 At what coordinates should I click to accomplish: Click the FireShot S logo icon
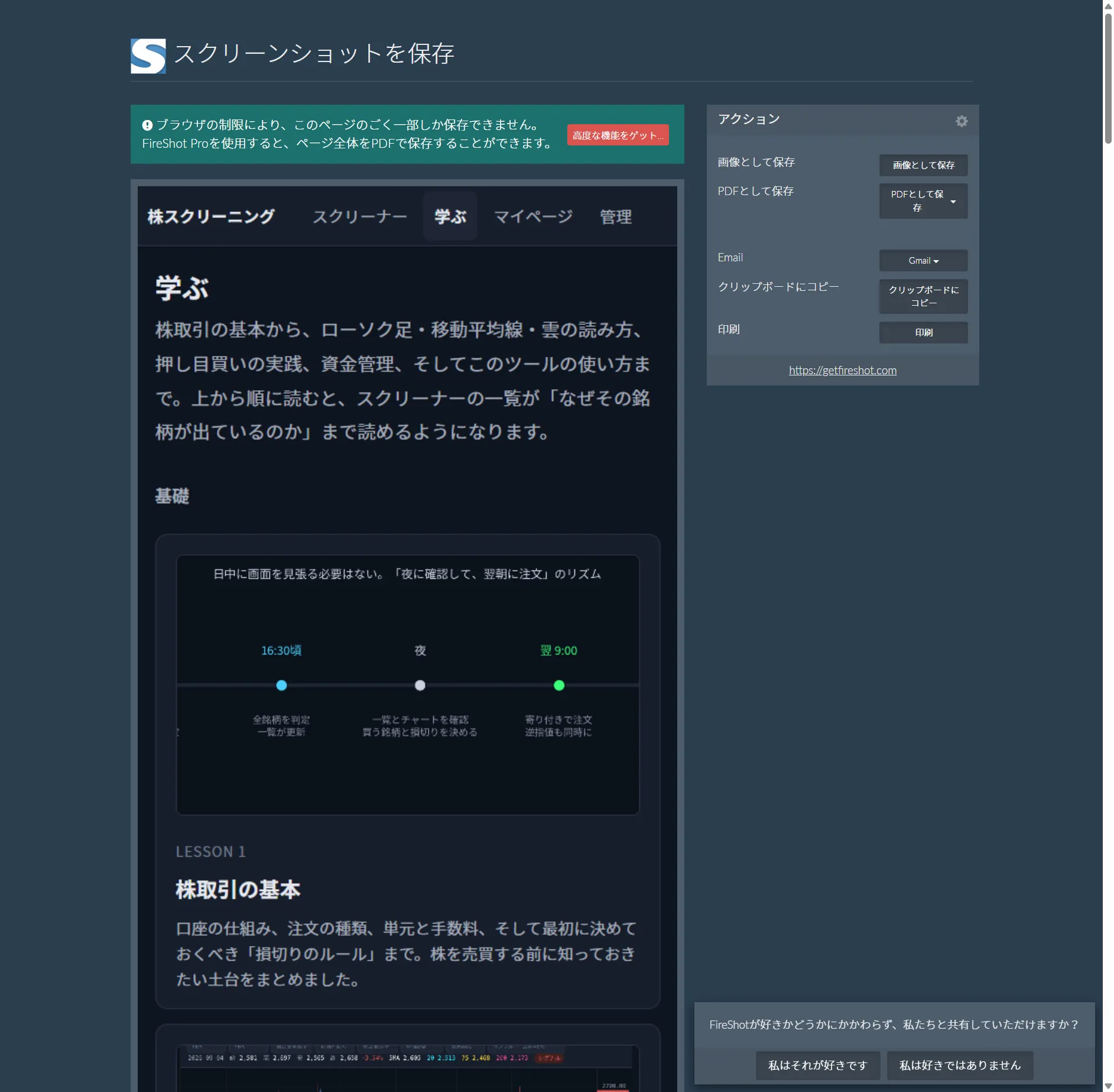pos(148,56)
